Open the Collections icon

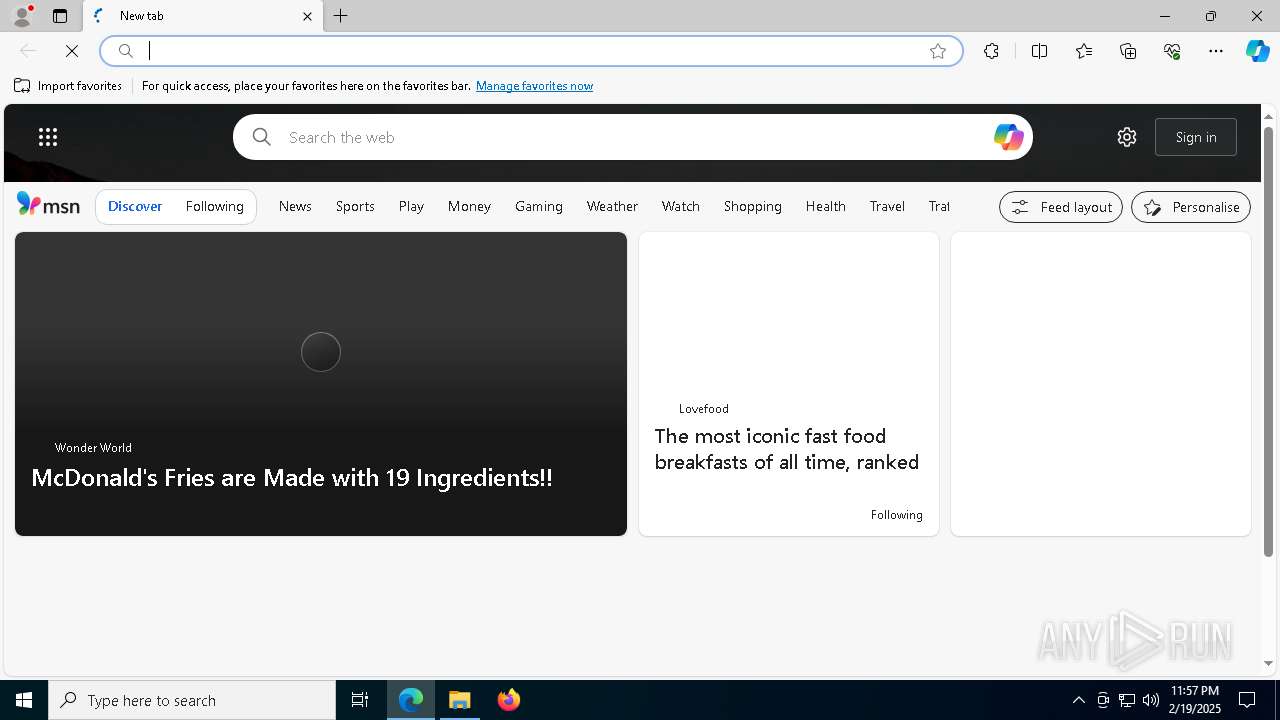click(x=1128, y=51)
